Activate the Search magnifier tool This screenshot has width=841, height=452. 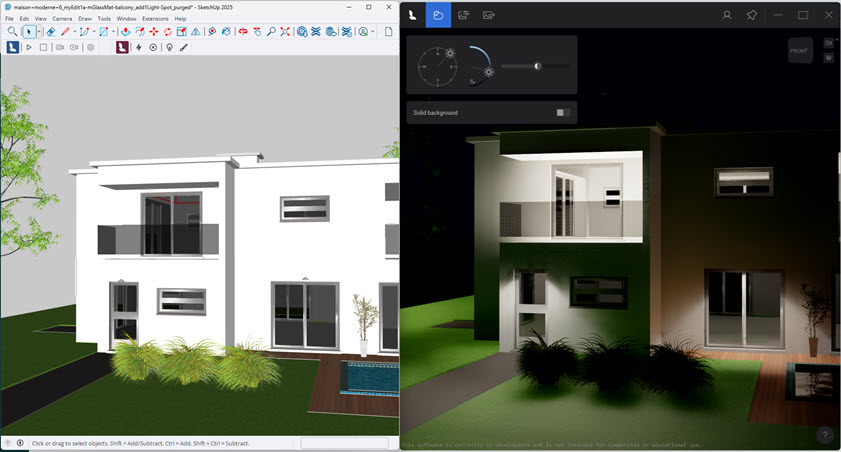[x=12, y=32]
